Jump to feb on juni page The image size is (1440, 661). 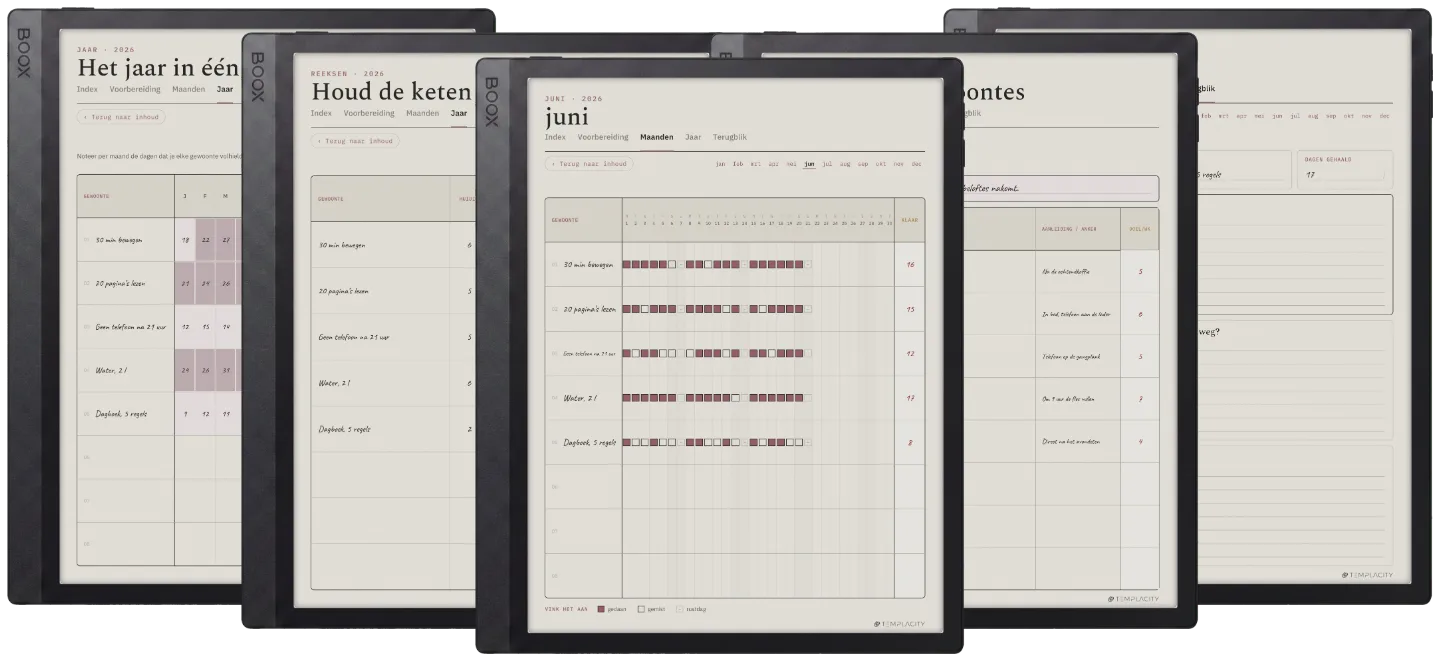[738, 163]
